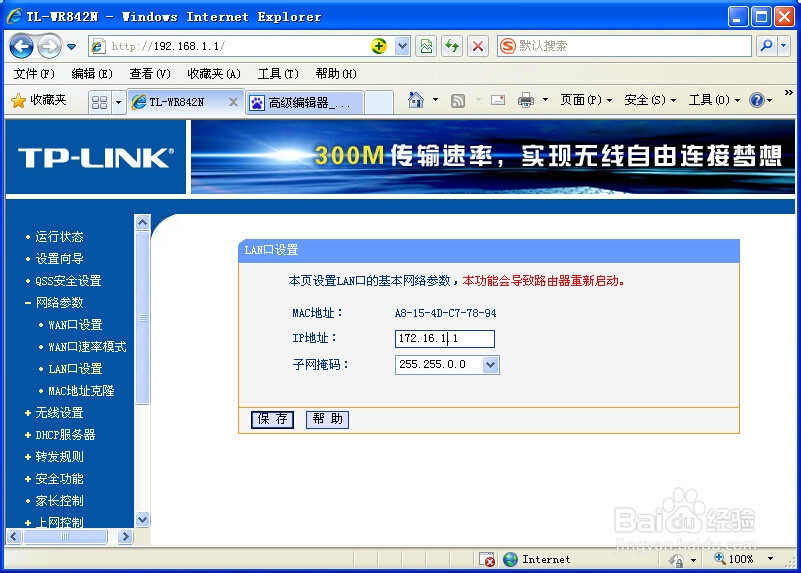Open the Print options dropdown arrow

tap(545, 100)
